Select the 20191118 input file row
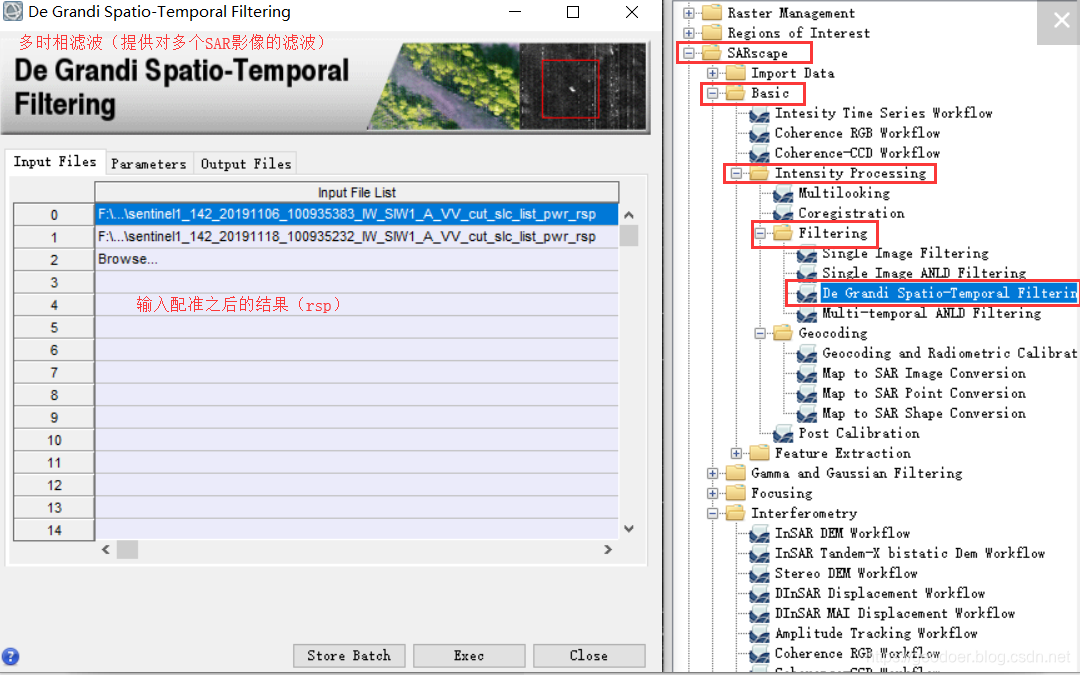Screen dimensions: 1080x675 pyautogui.click(x=356, y=237)
